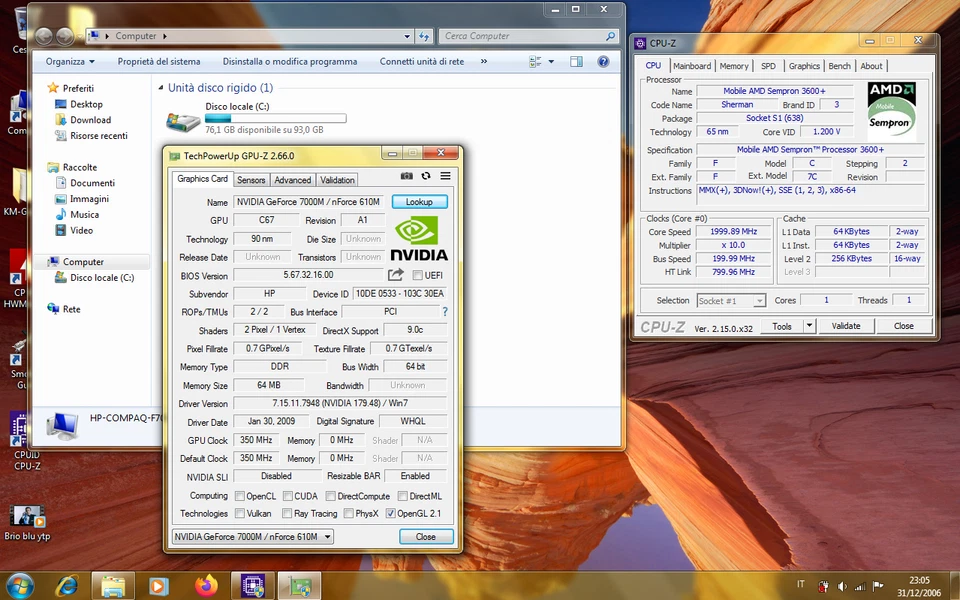
Task: Click the GPU-Z refresh icon
Action: point(426,176)
